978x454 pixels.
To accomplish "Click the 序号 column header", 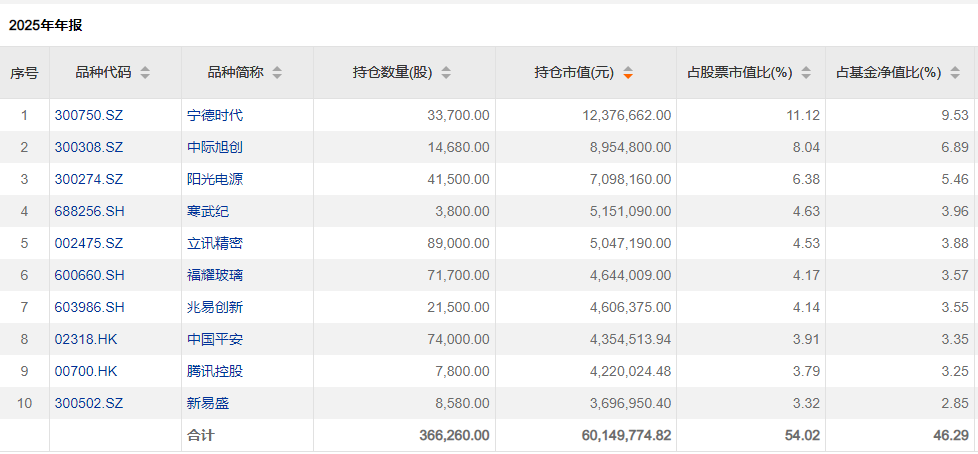I will 25,73.
